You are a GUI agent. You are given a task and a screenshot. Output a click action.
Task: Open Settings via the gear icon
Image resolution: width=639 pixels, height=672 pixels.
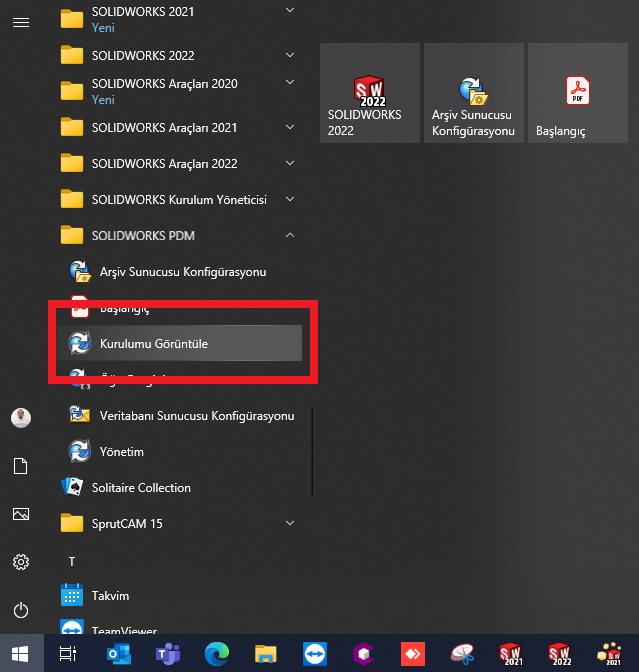(x=20, y=562)
